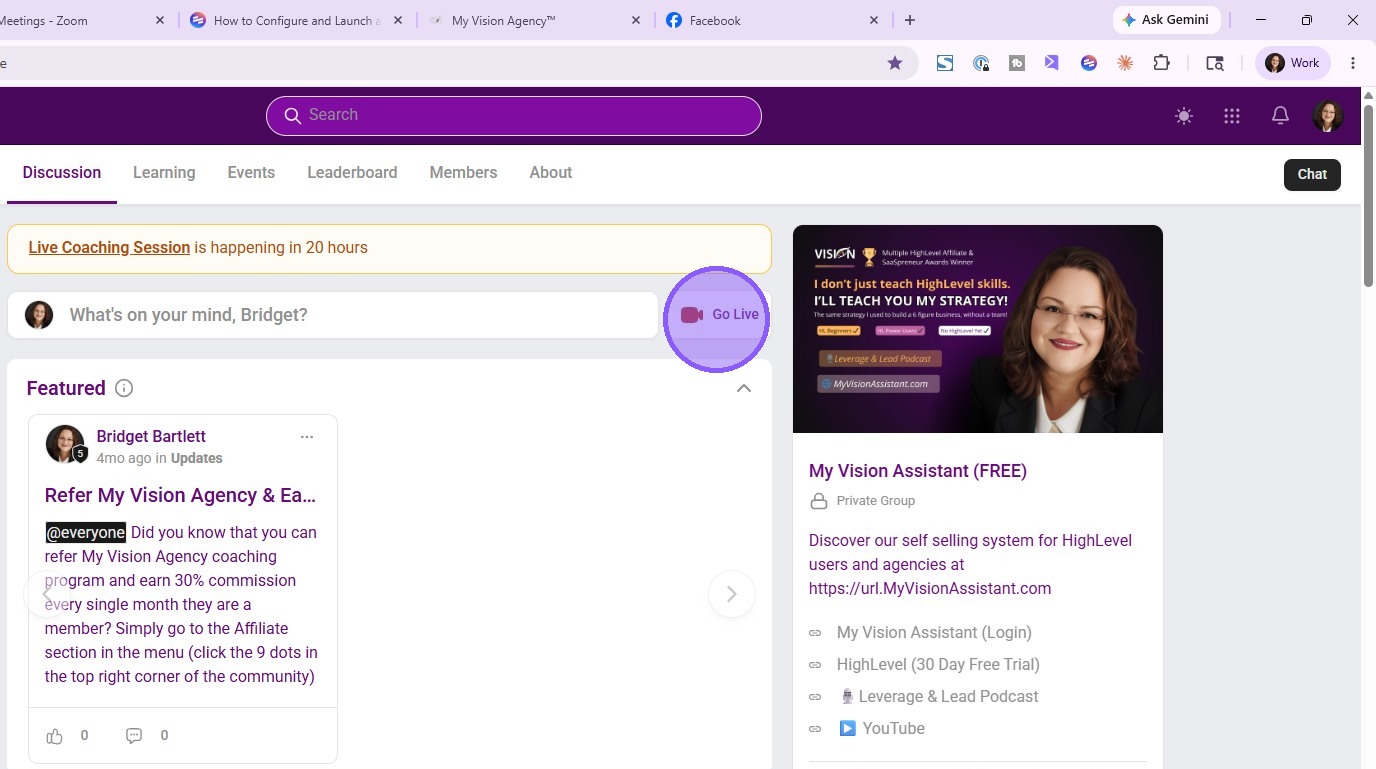This screenshot has height=769, width=1376.
Task: Click the What's on your mind post box
Action: [333, 315]
